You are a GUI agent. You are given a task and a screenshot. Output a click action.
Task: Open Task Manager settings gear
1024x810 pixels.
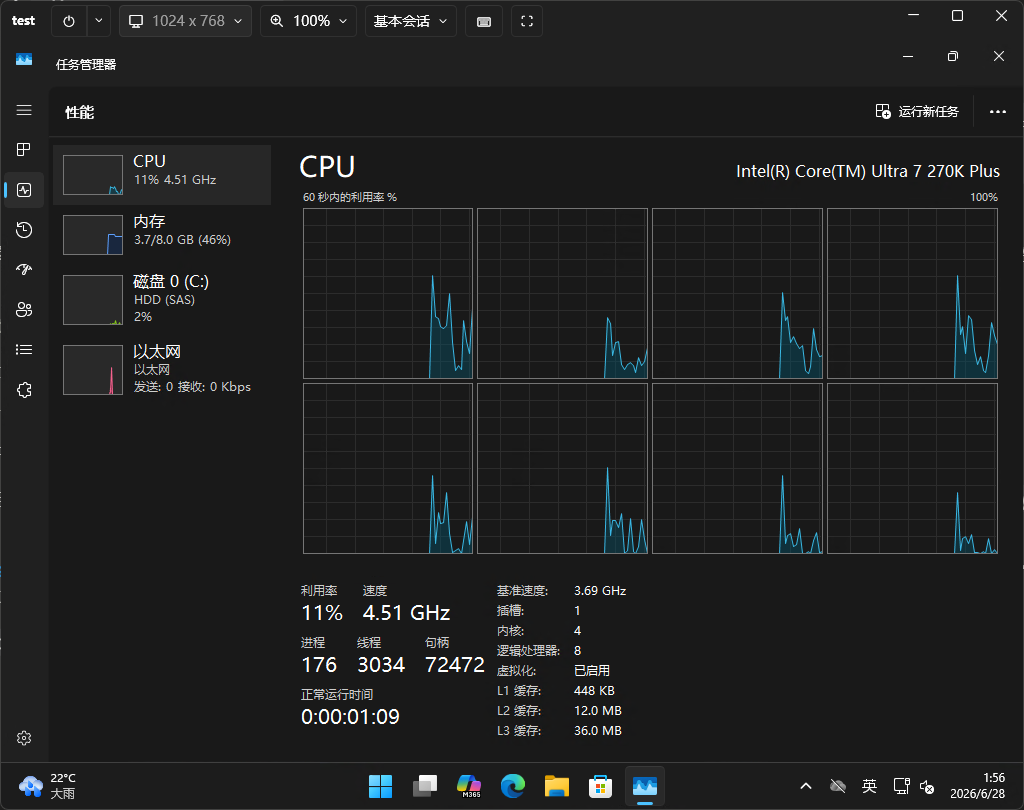tap(24, 738)
